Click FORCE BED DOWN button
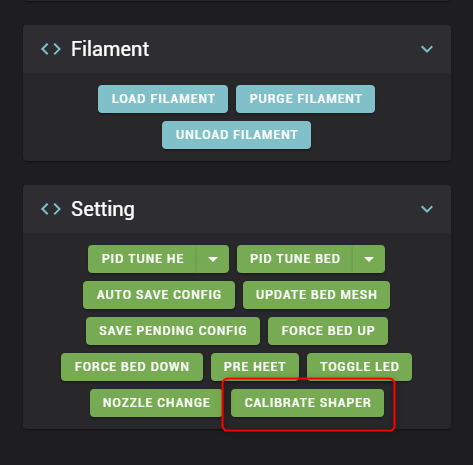Viewport: 473px width, 465px height. [132, 367]
